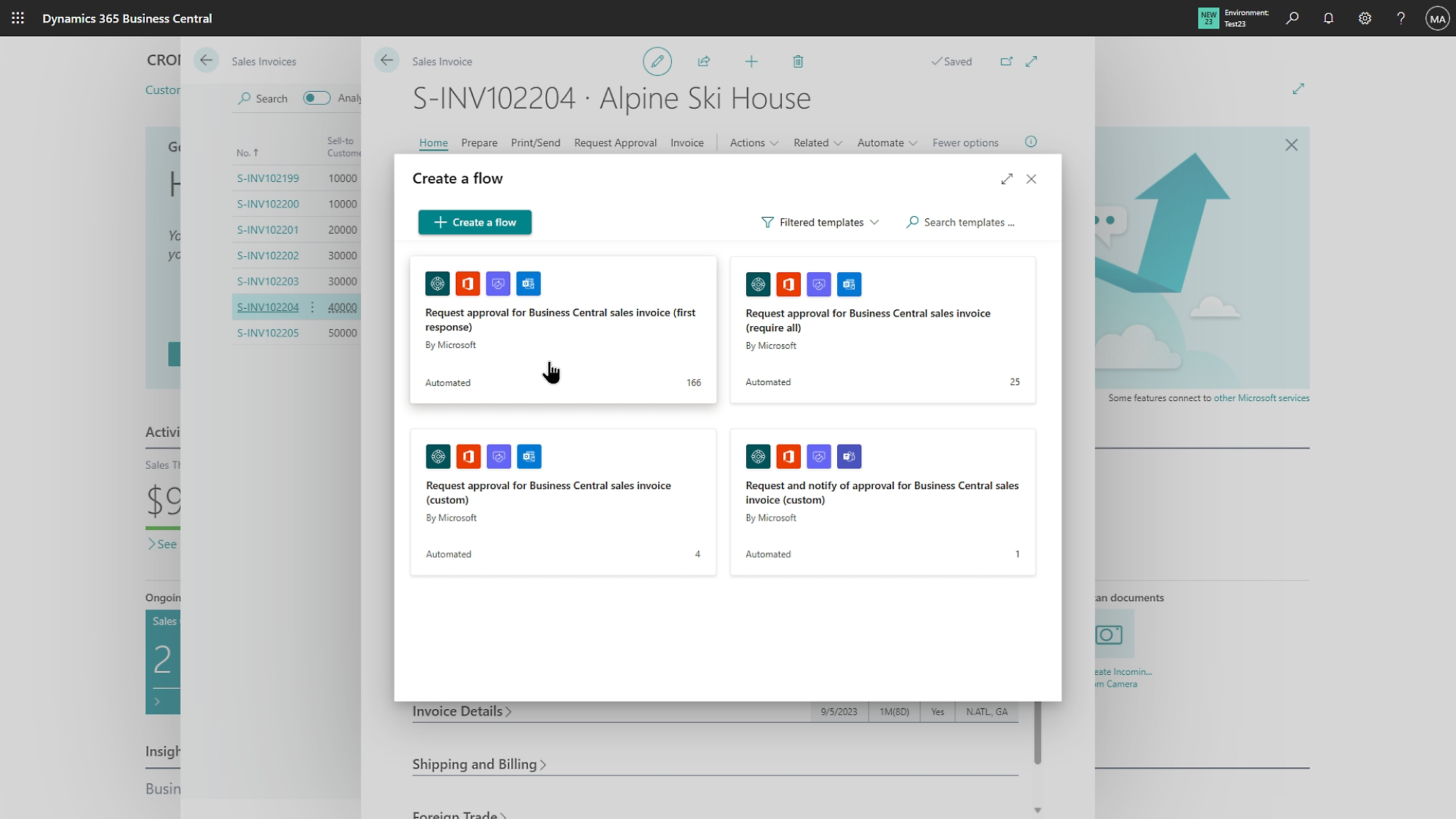
Task: Click Fewer options in the action bar
Action: (x=965, y=143)
